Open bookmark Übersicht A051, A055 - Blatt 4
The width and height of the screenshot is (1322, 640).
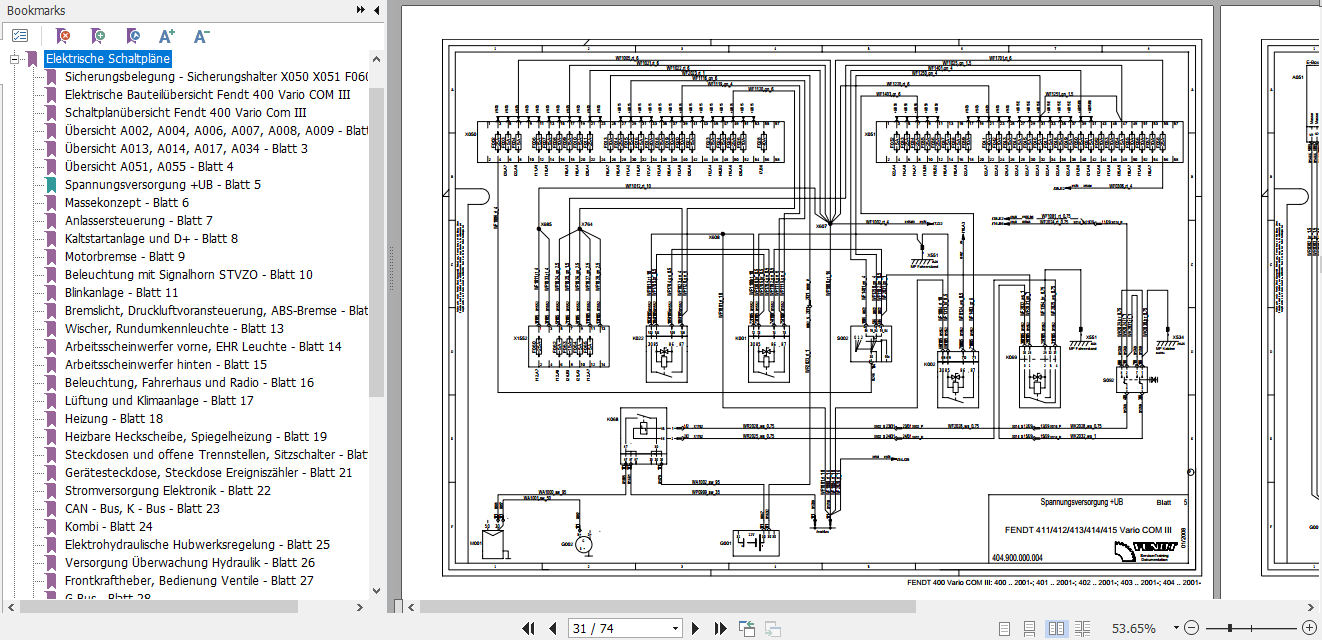coord(149,167)
